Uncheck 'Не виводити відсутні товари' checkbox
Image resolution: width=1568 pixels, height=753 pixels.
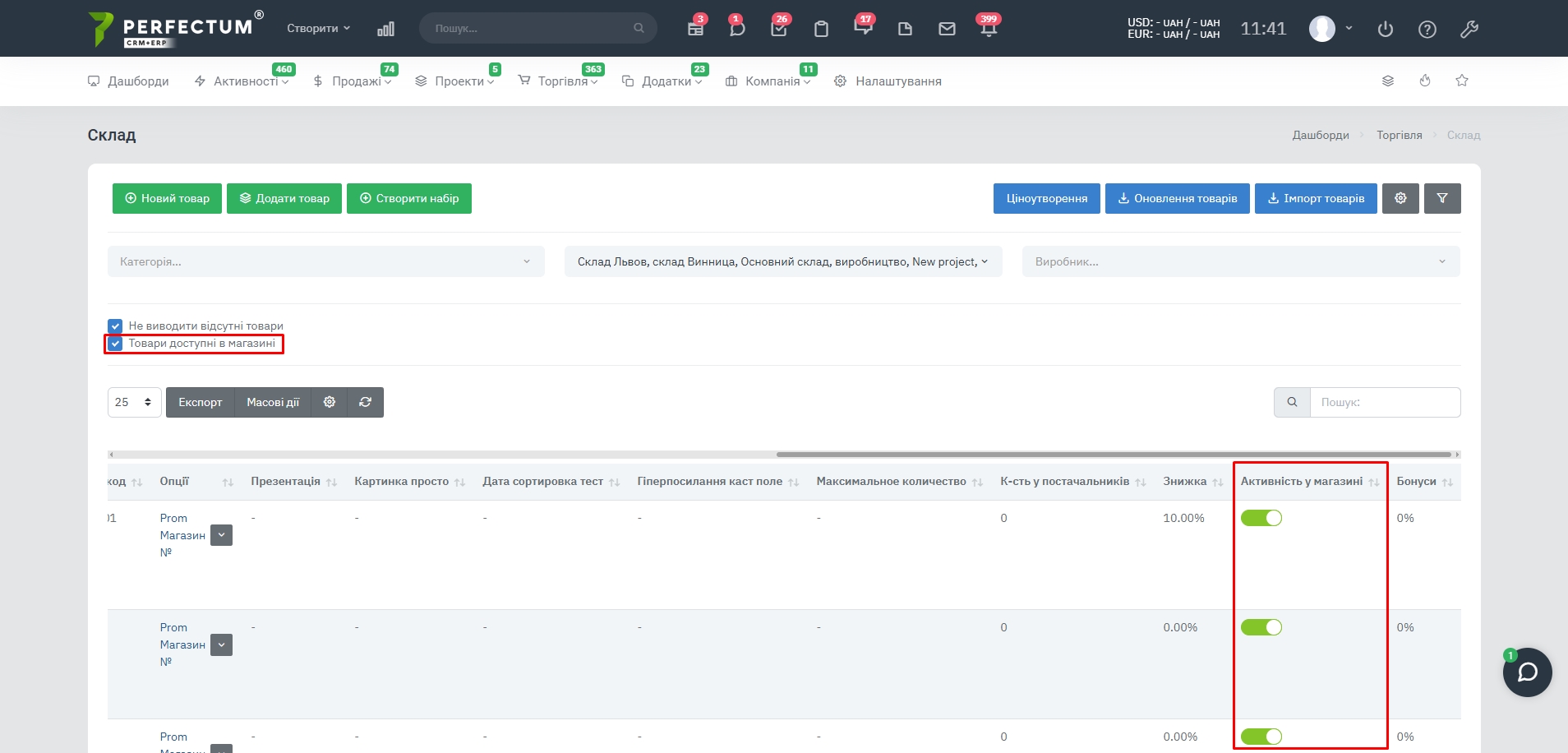point(115,326)
